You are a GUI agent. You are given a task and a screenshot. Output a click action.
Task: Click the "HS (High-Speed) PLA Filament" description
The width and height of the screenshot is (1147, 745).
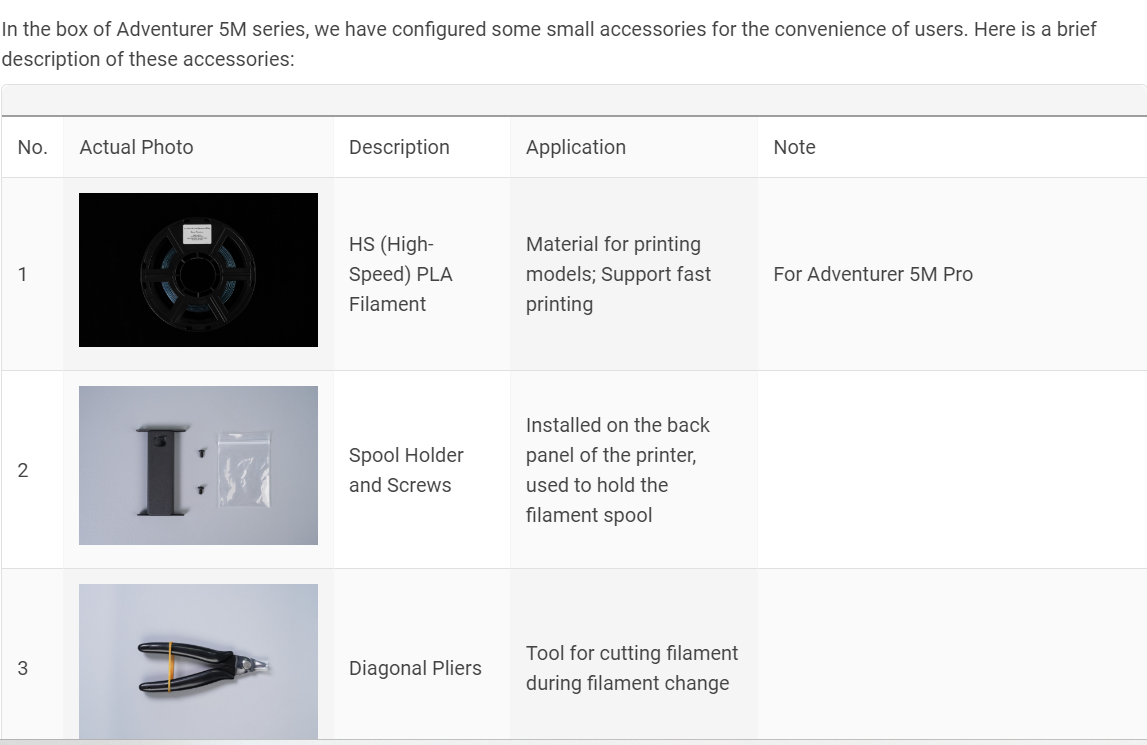[x=391, y=274]
